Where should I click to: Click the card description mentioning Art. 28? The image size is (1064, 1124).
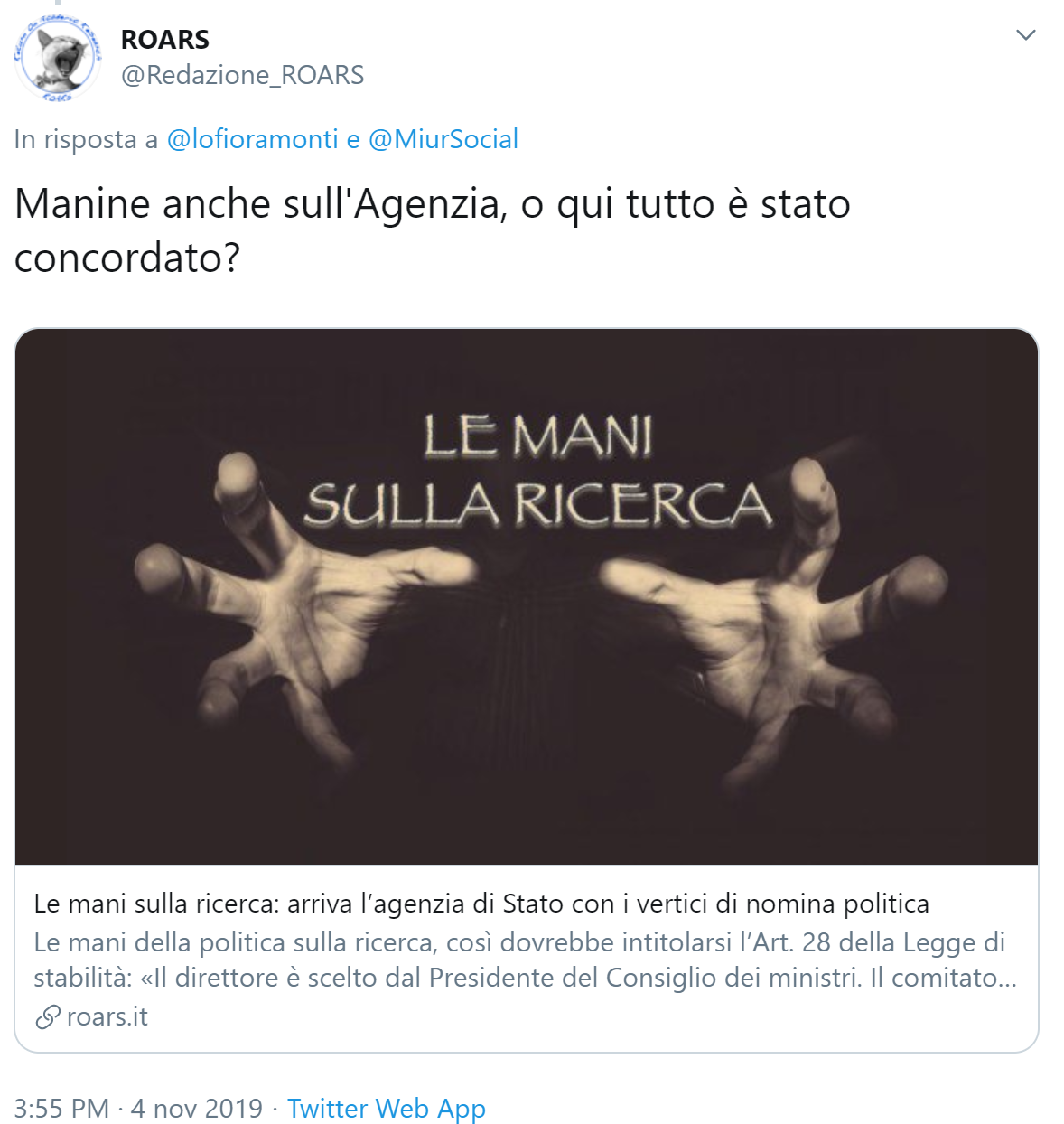click(x=526, y=960)
